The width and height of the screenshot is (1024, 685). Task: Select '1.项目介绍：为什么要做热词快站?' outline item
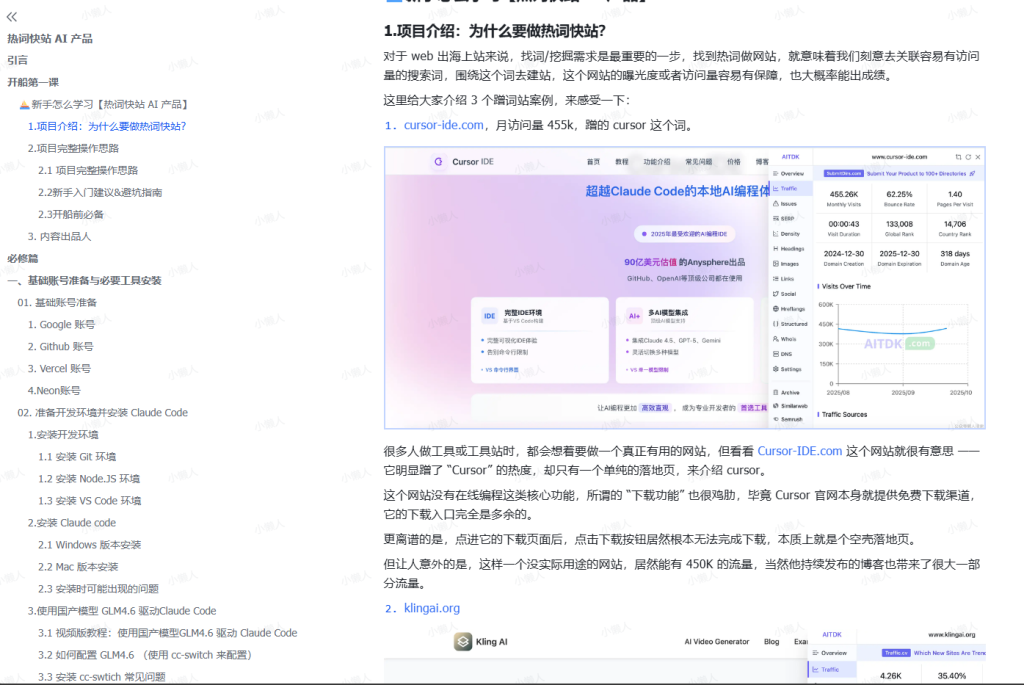click(107, 126)
